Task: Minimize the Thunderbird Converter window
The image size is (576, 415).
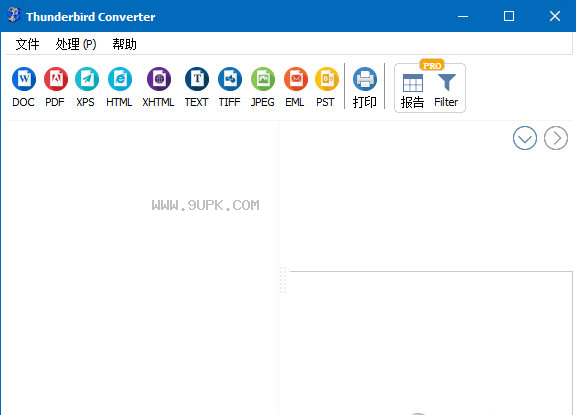Action: tap(463, 16)
